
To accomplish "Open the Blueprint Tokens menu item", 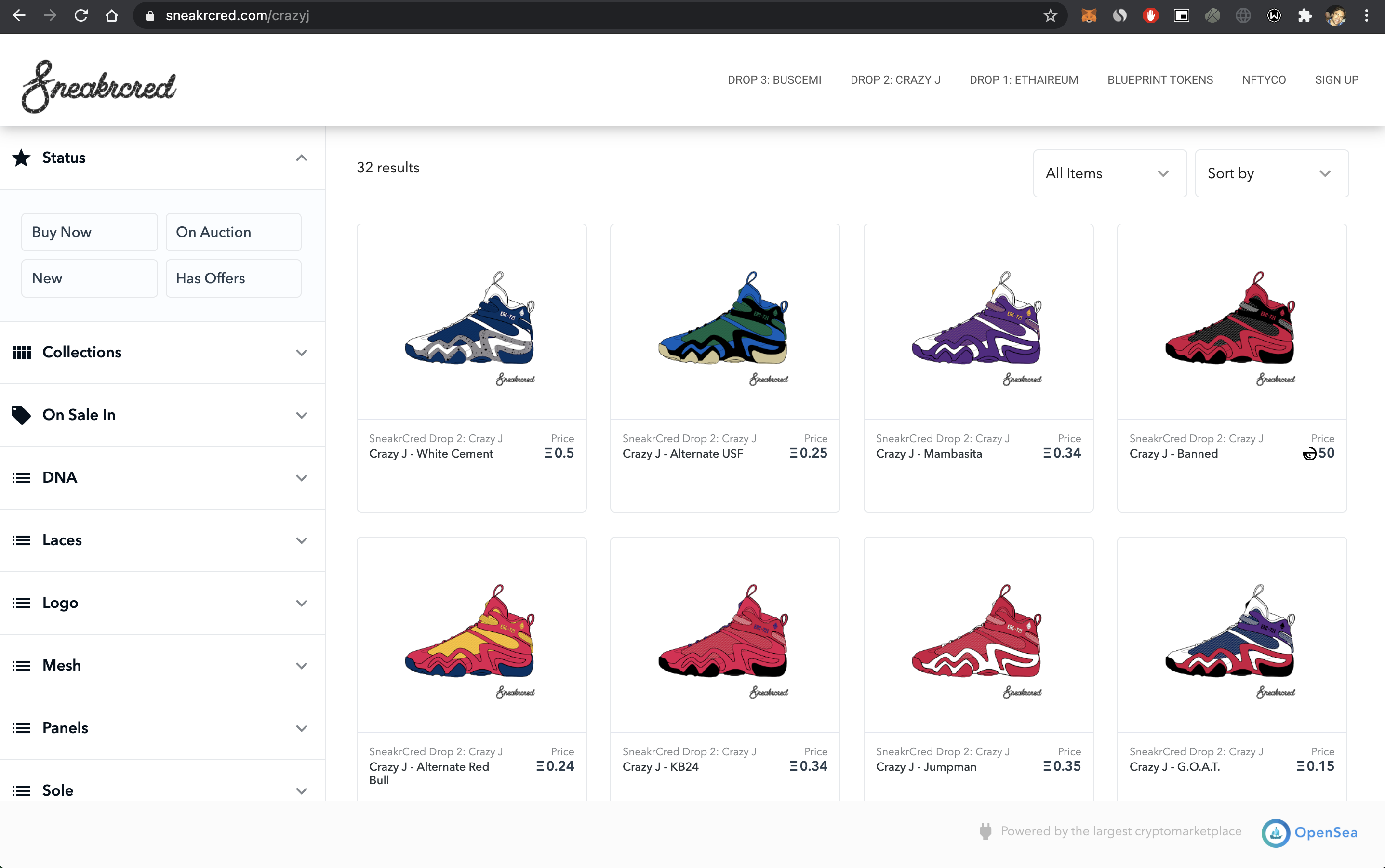I will (x=1160, y=80).
